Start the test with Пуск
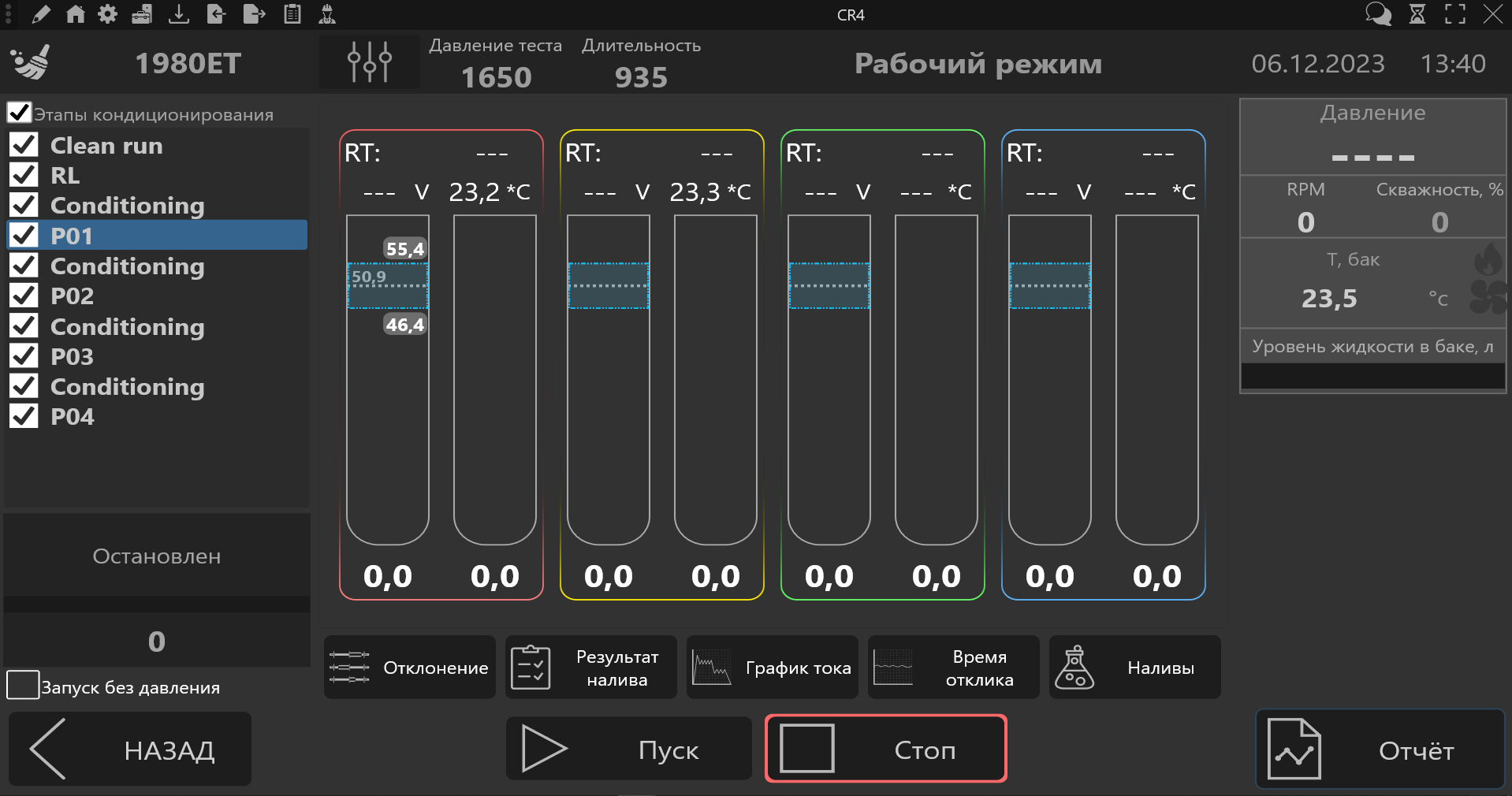The image size is (1512, 796). click(x=629, y=749)
